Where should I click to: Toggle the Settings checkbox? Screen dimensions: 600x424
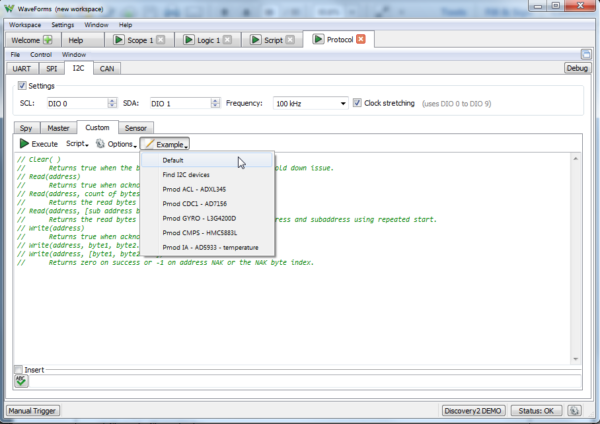[x=22, y=85]
